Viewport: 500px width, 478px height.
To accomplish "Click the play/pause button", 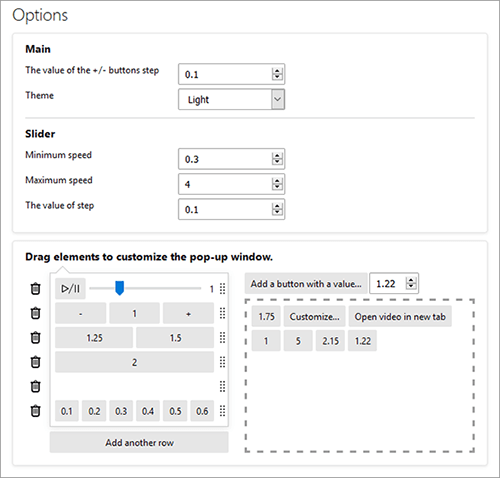I will coord(70,288).
